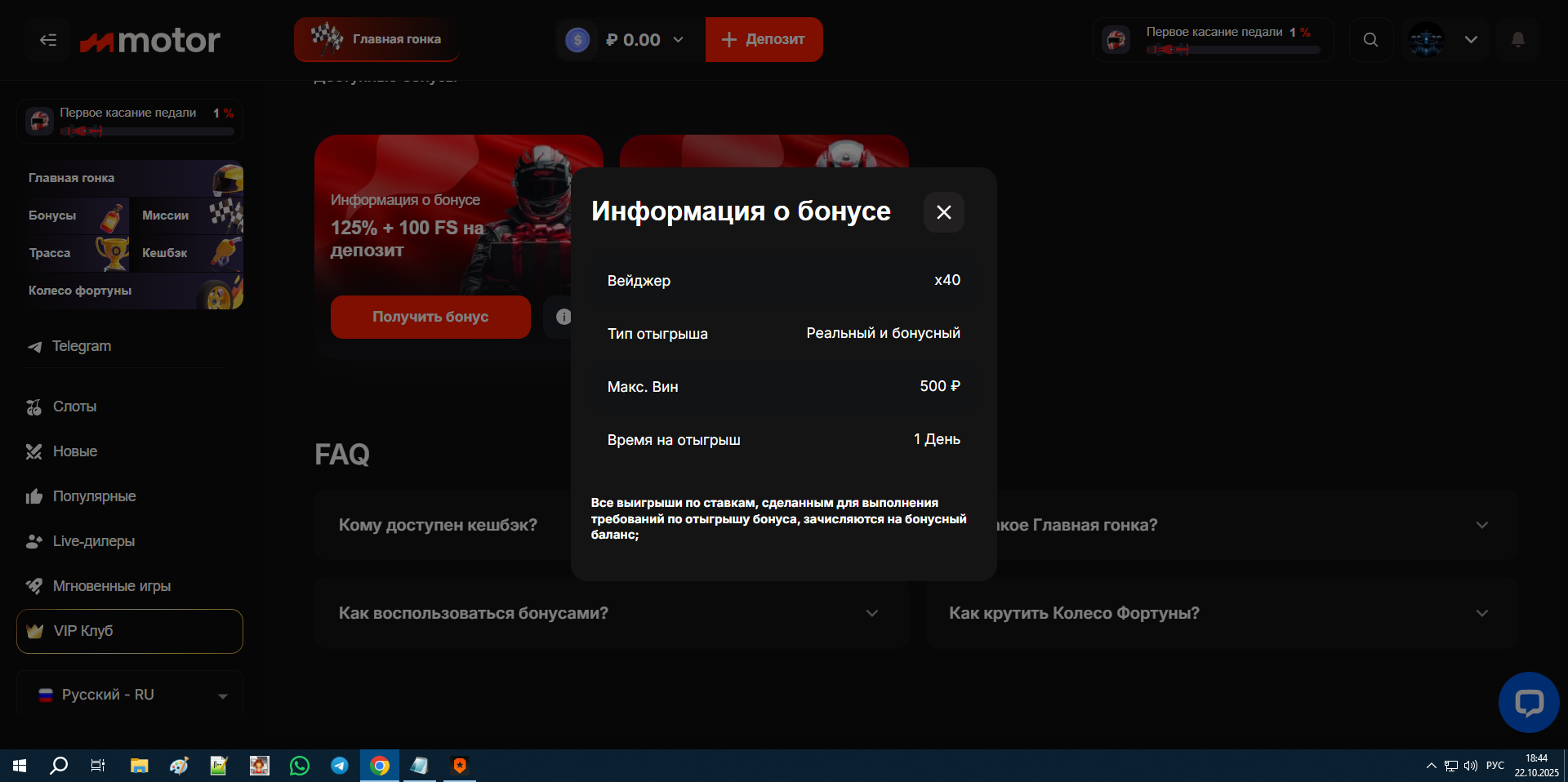The image size is (1568, 782).
Task: Click the header pedal progress bar
Action: (x=1232, y=50)
